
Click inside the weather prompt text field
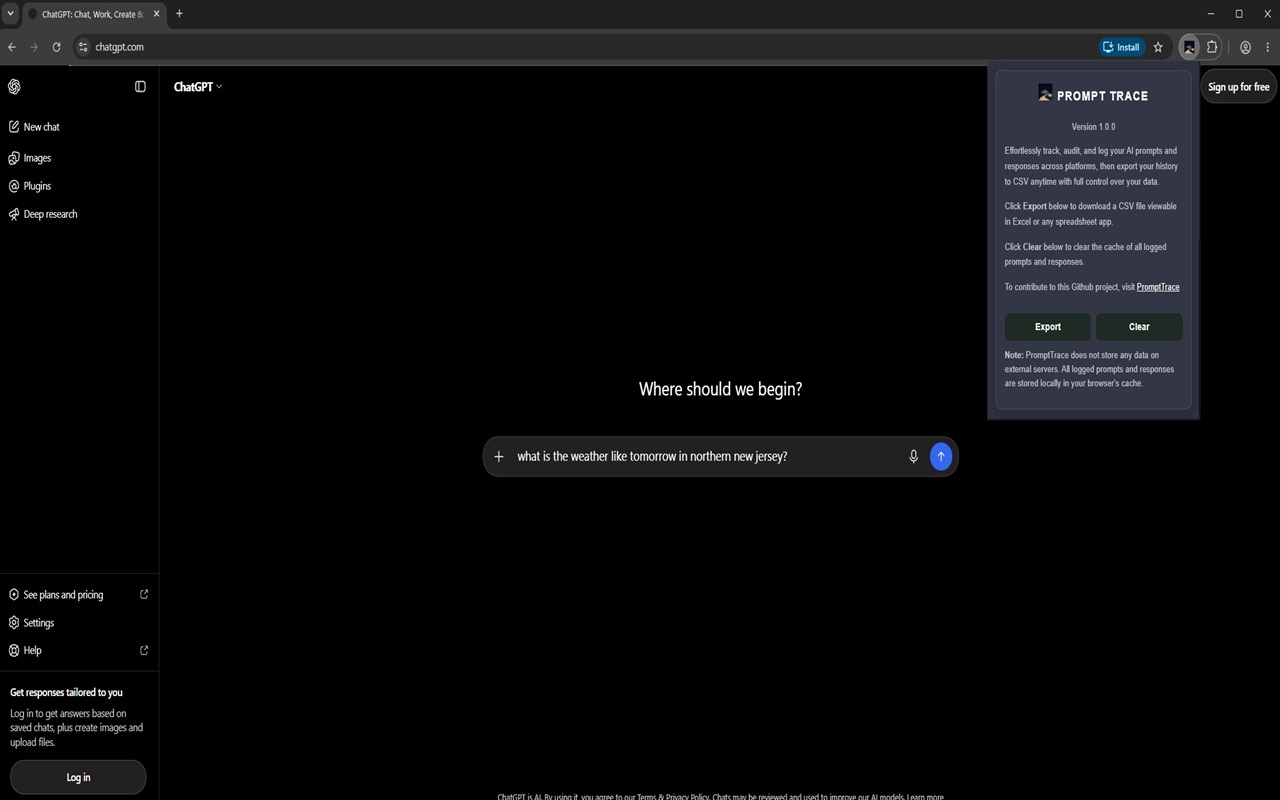point(705,456)
